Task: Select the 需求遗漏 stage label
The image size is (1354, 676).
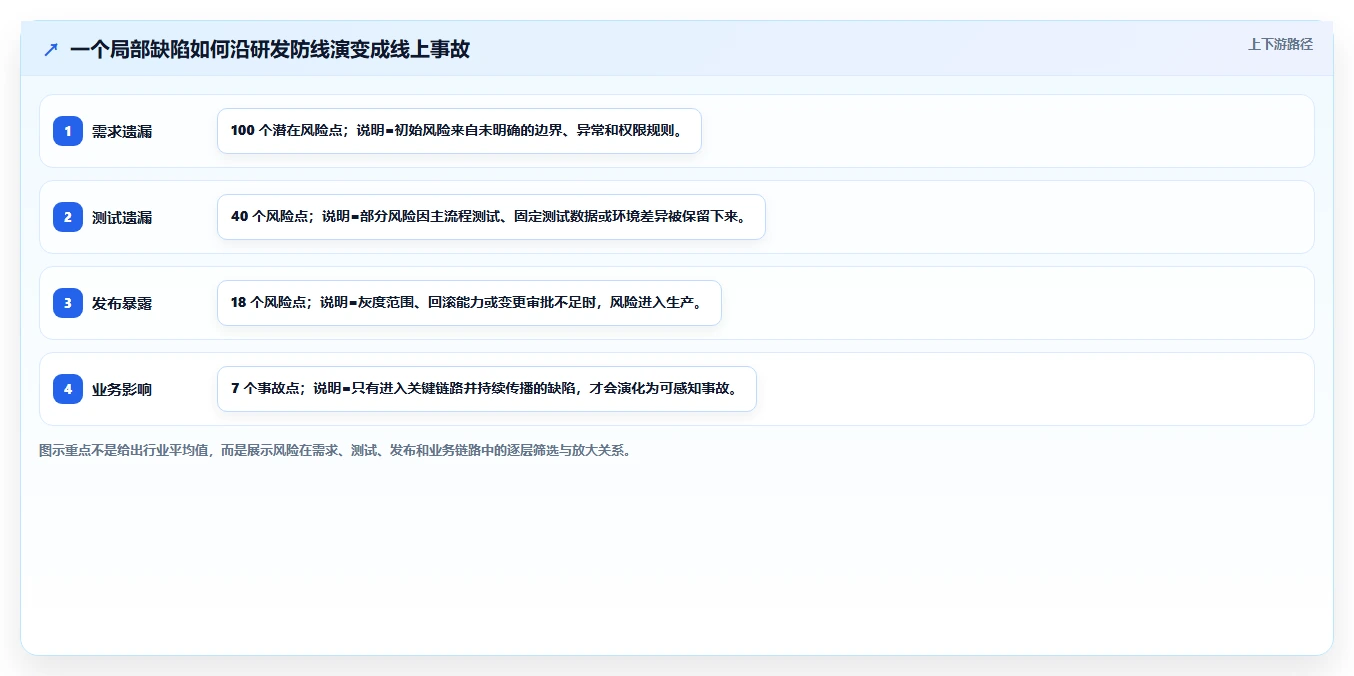Action: [122, 131]
